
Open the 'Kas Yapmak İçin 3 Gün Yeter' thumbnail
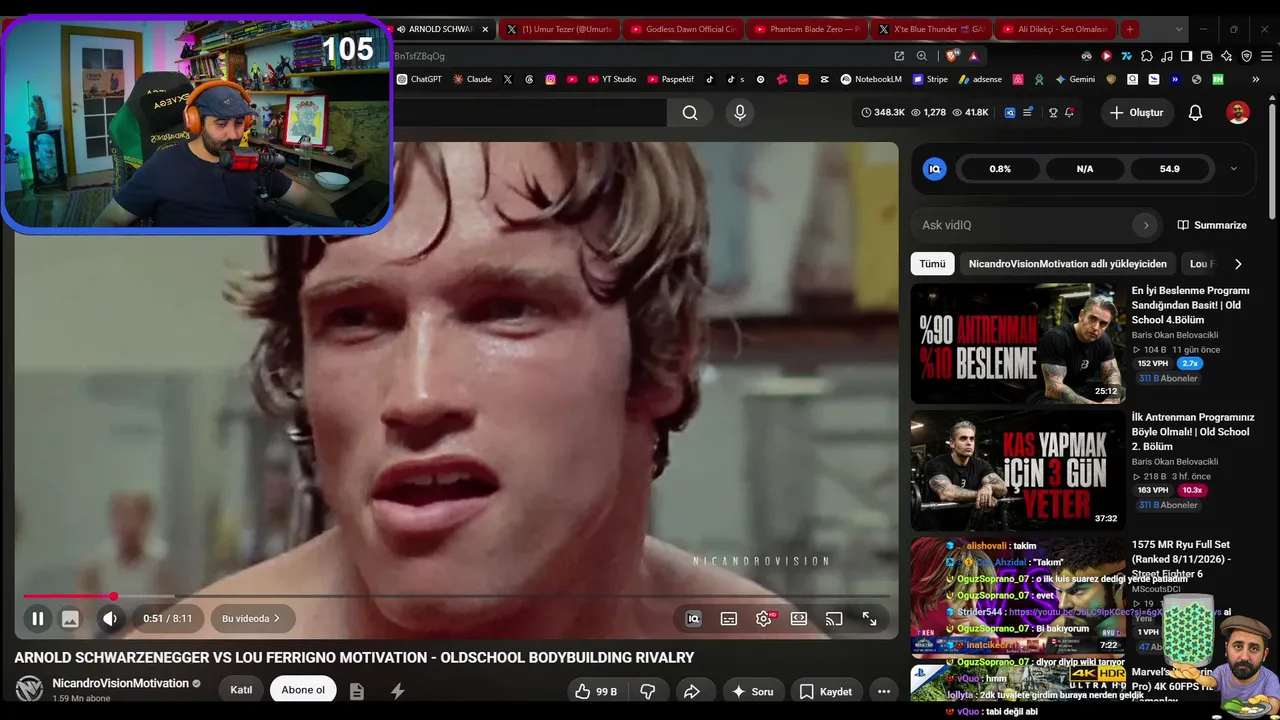pyautogui.click(x=1017, y=470)
